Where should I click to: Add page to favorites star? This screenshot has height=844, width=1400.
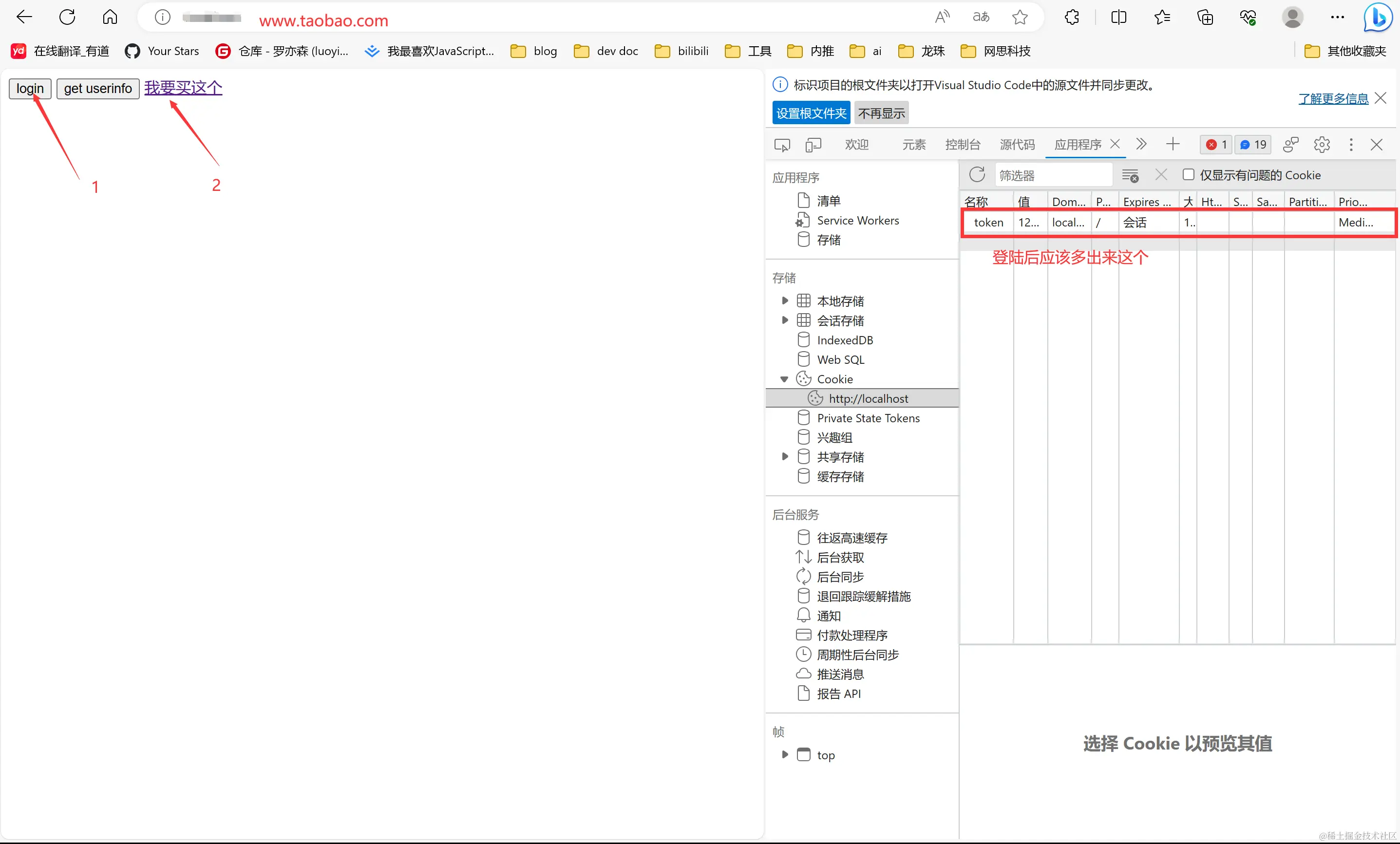point(1020,18)
